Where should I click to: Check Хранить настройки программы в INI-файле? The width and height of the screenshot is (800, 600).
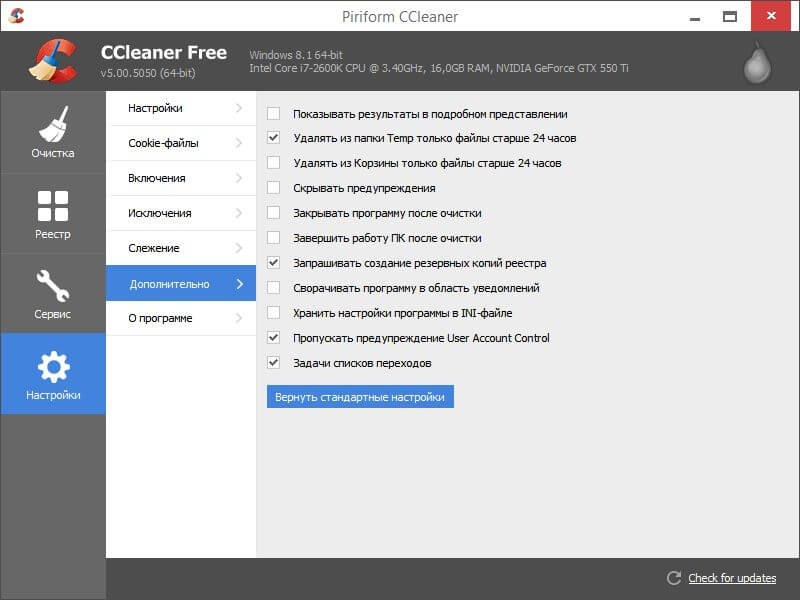[x=273, y=313]
